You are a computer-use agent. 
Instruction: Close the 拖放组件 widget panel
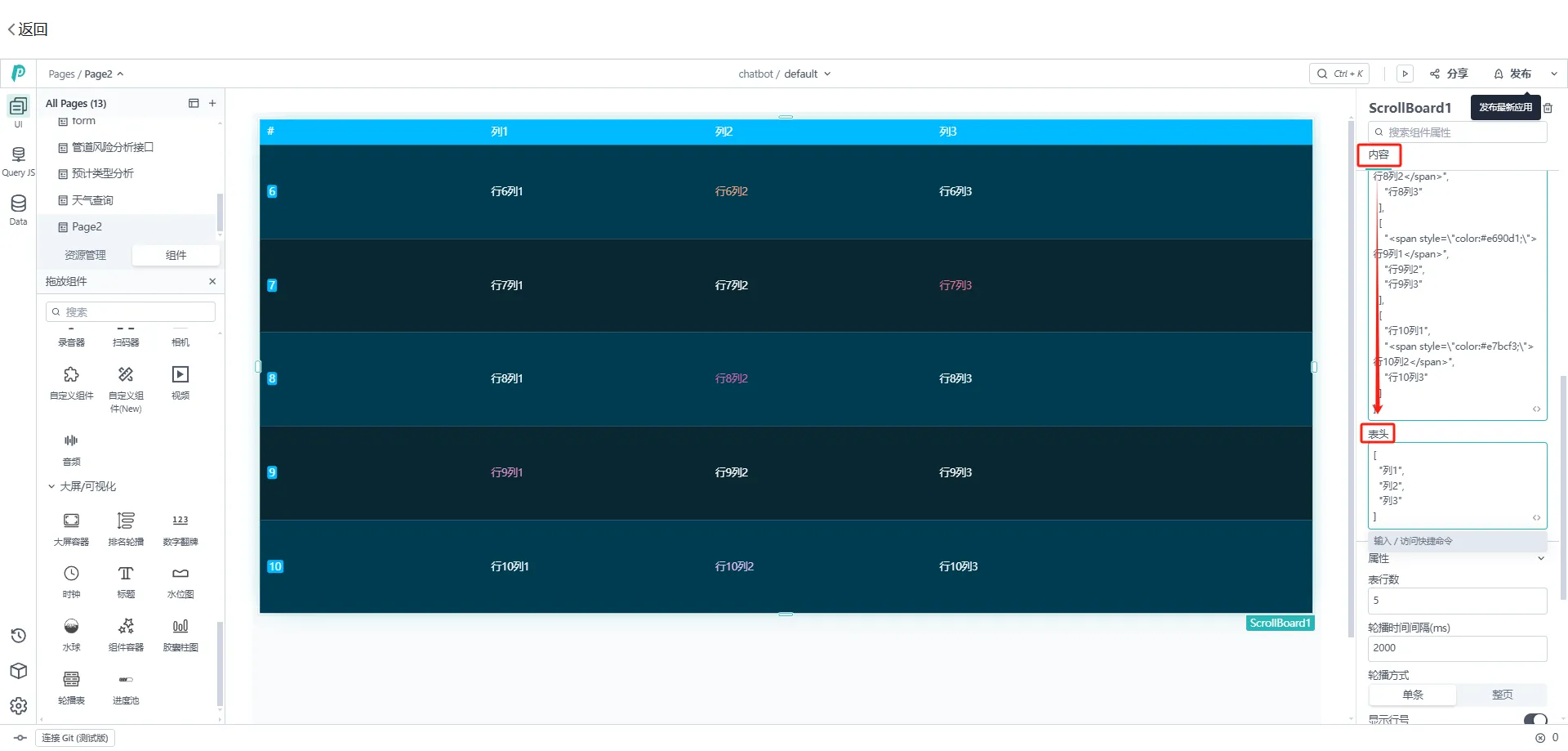coord(212,281)
